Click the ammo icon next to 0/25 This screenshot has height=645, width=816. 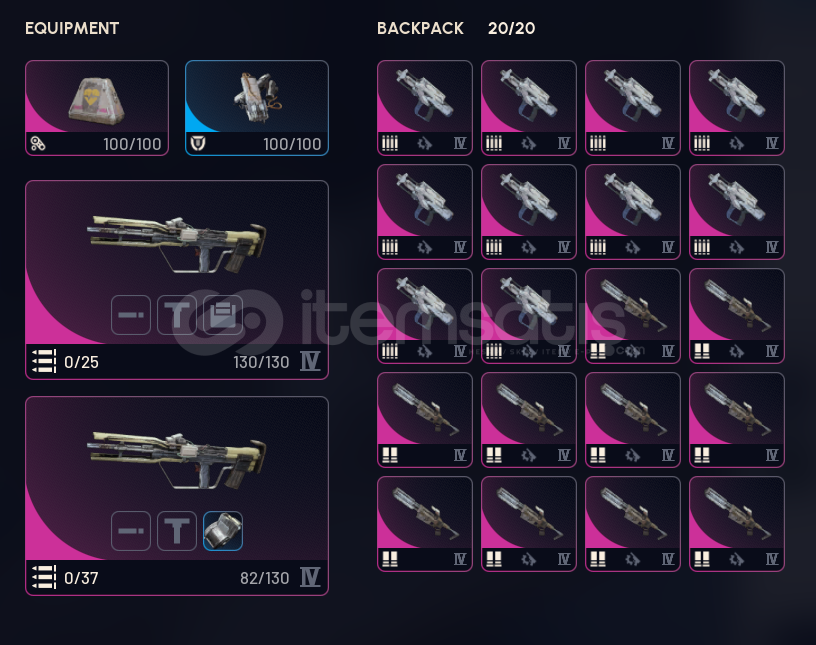(44, 361)
